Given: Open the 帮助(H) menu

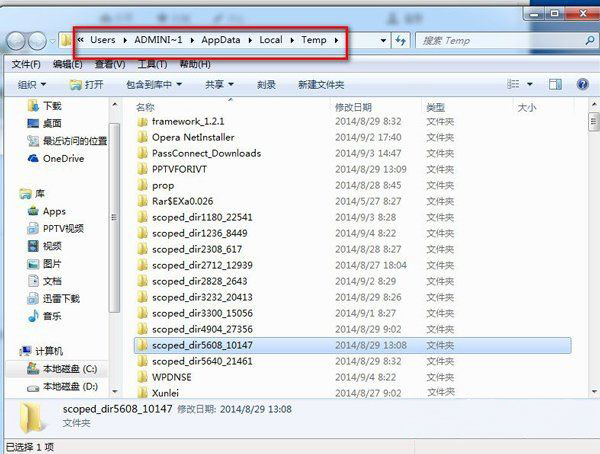Looking at the screenshot, I should [x=195, y=64].
